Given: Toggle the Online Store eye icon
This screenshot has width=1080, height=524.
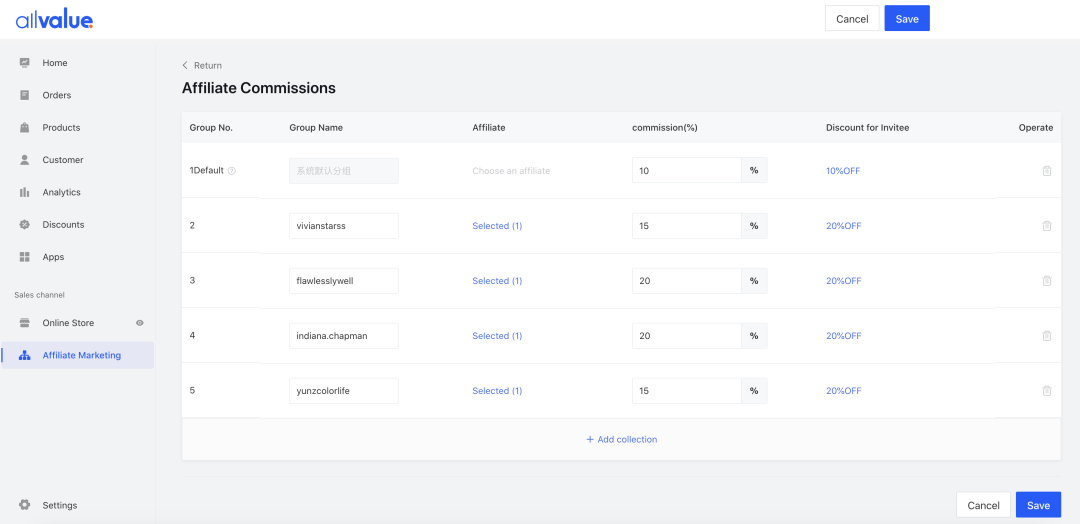Looking at the screenshot, I should (x=140, y=323).
